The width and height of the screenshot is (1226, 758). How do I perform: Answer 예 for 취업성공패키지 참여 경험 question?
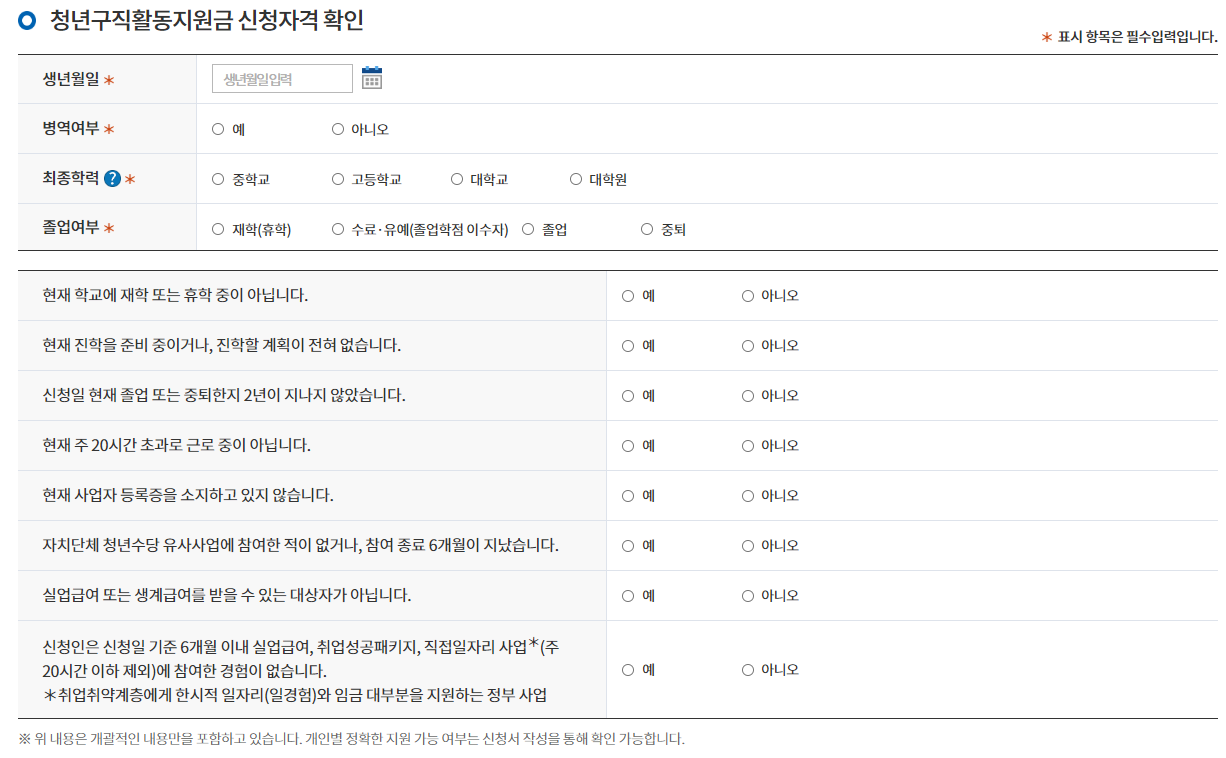click(x=628, y=670)
